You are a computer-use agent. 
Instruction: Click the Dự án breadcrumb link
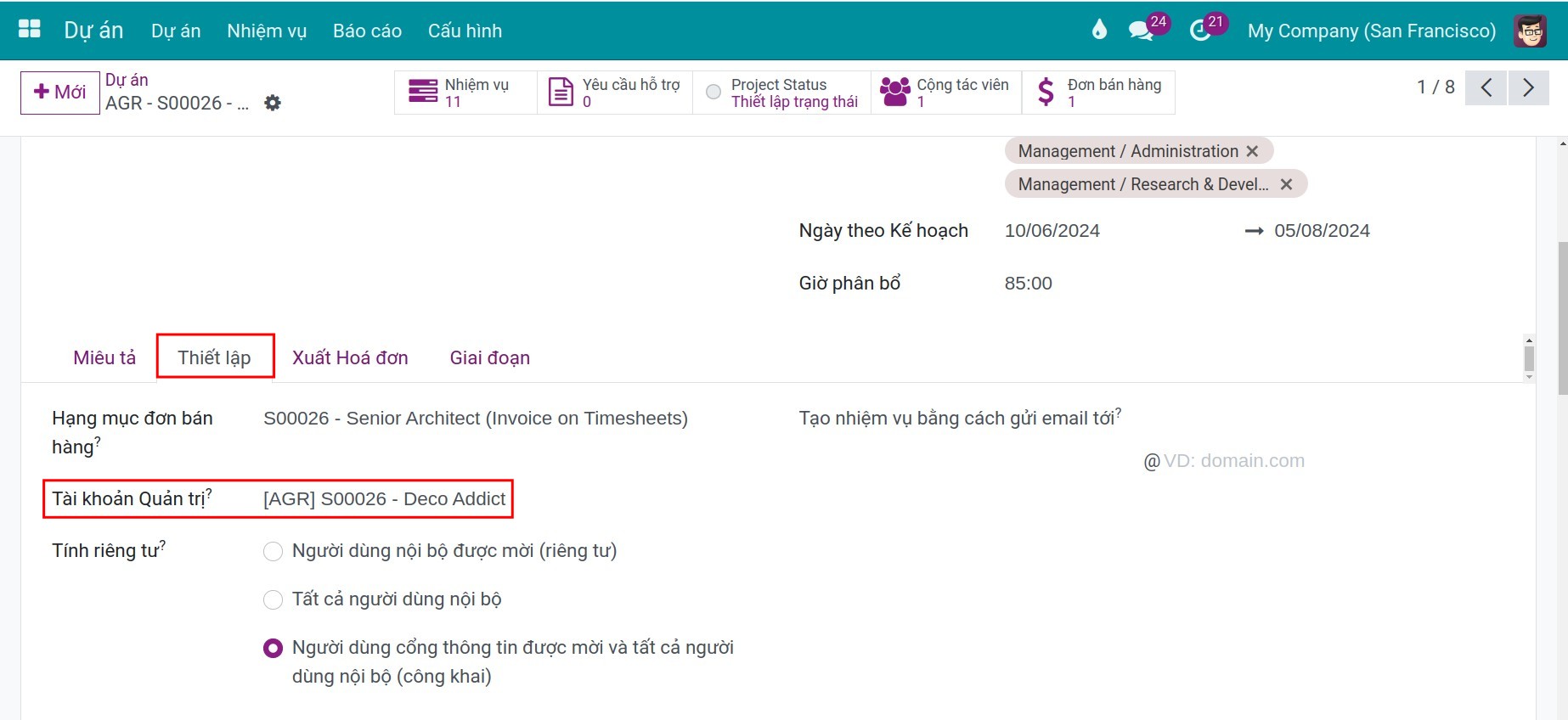(x=127, y=80)
